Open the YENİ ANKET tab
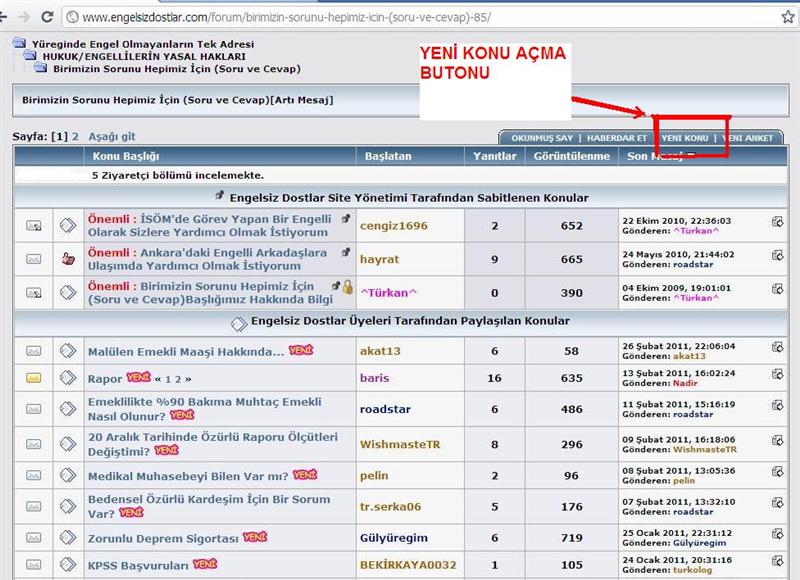This screenshot has width=800, height=580. 750,137
